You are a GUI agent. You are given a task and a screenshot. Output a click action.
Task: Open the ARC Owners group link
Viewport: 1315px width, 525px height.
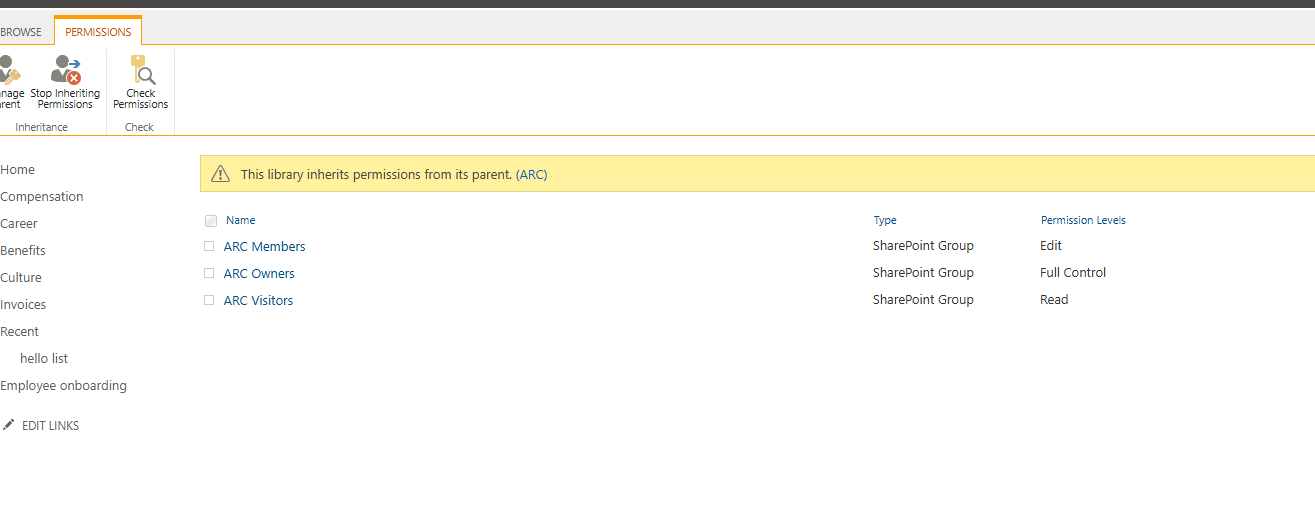pos(259,273)
